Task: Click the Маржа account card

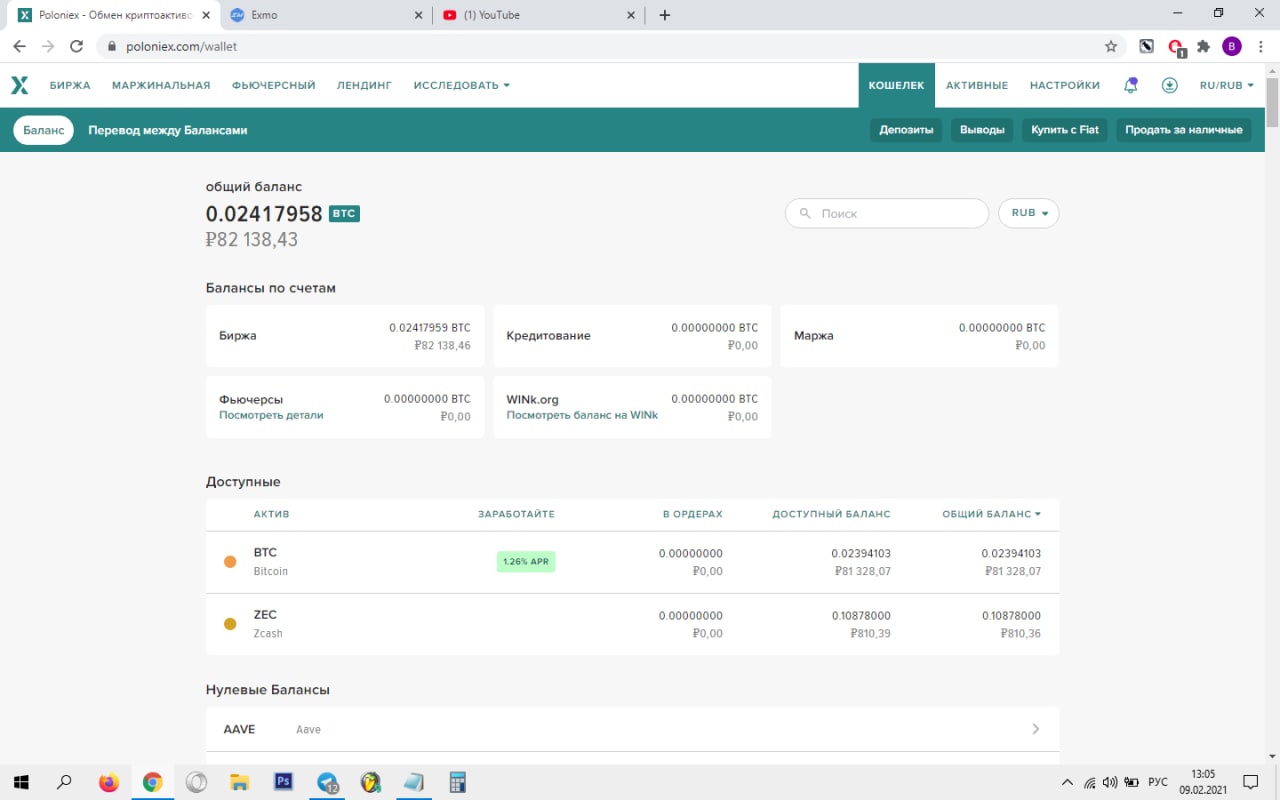Action: click(x=919, y=336)
